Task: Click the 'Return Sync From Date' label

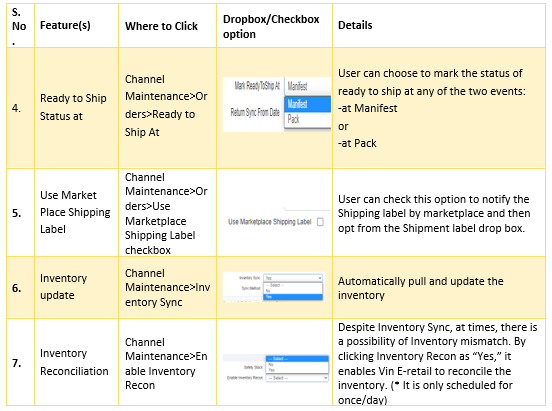Action: tap(255, 112)
